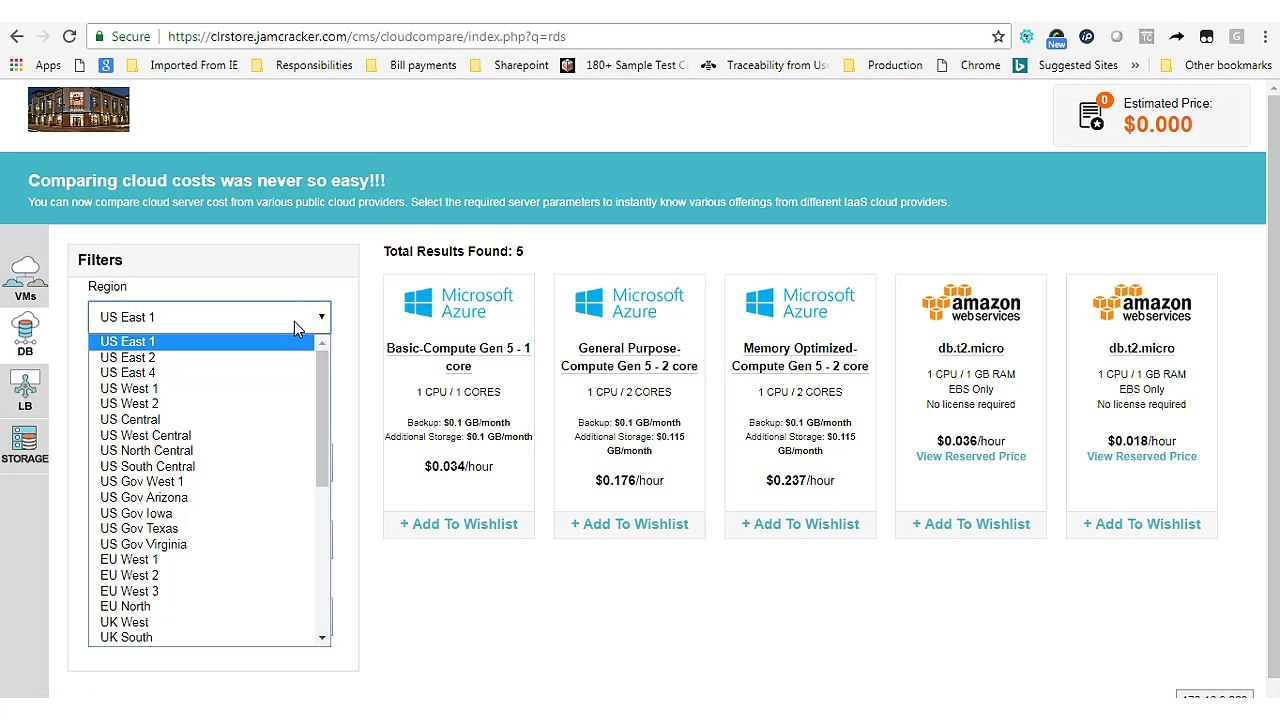The width and height of the screenshot is (1280, 720).
Task: Open 180+ Sample Test bookmark
Action: click(625, 65)
